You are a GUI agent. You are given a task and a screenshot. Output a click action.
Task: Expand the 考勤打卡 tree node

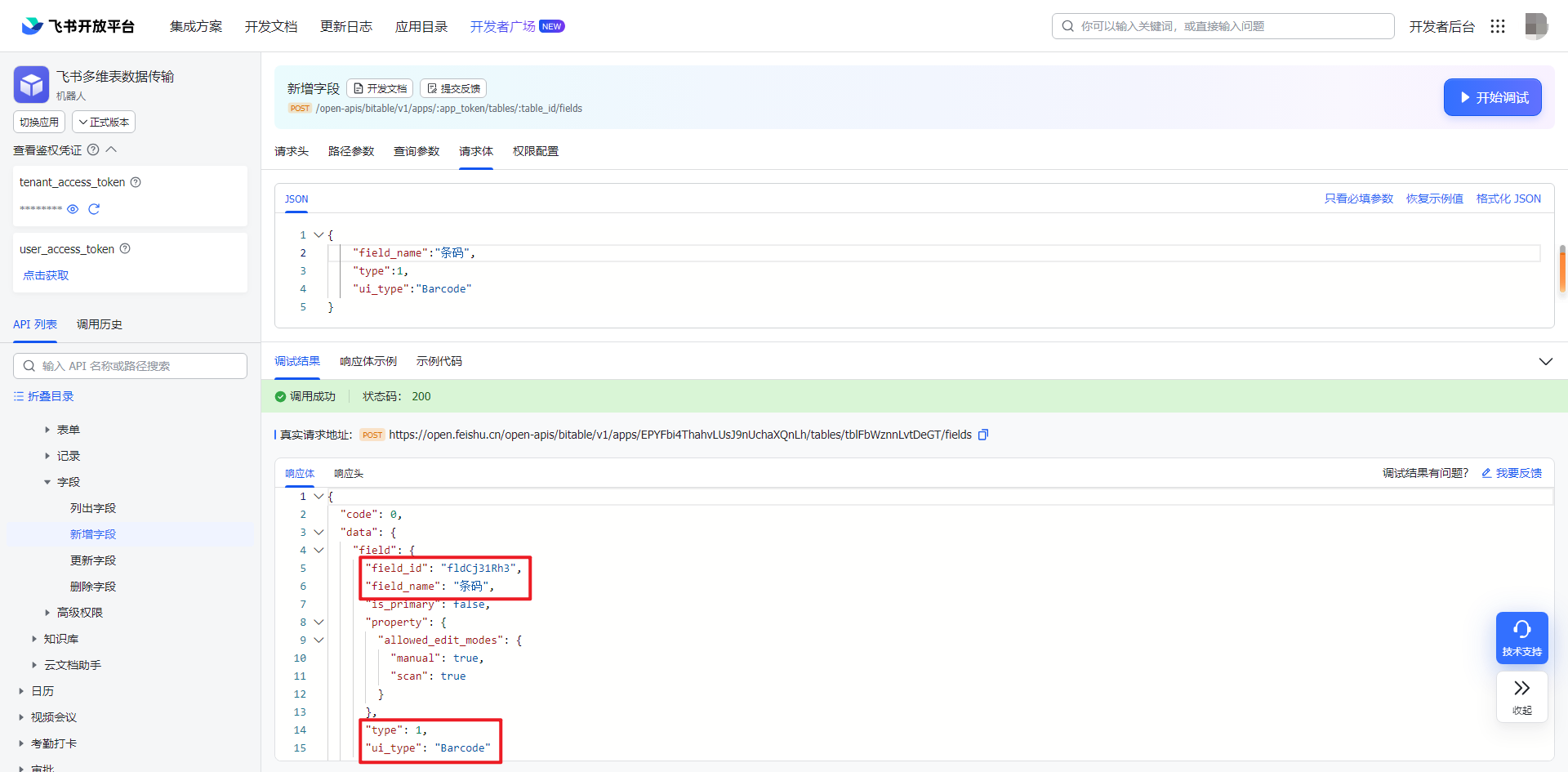pyautogui.click(x=21, y=743)
